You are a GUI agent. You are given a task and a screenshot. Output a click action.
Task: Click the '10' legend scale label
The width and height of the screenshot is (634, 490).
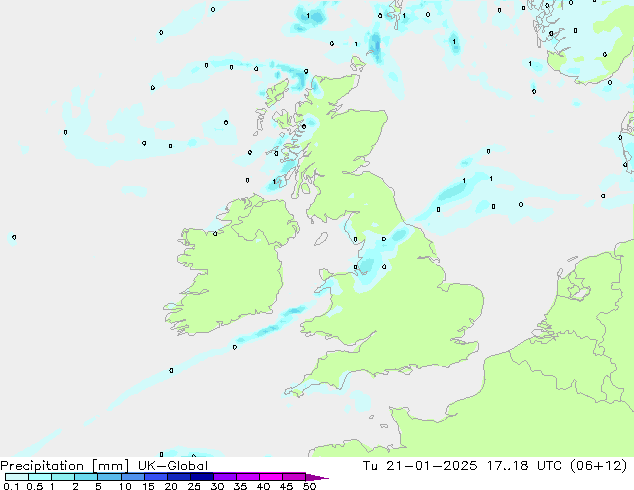point(125,486)
